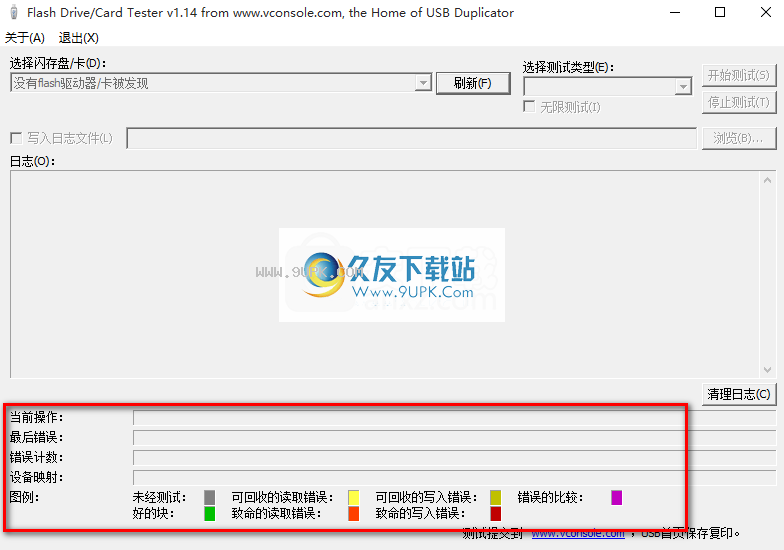This screenshot has height=550, width=784.
Task: Click the olive 可回收的写入错误 swatch
Action: click(x=496, y=498)
